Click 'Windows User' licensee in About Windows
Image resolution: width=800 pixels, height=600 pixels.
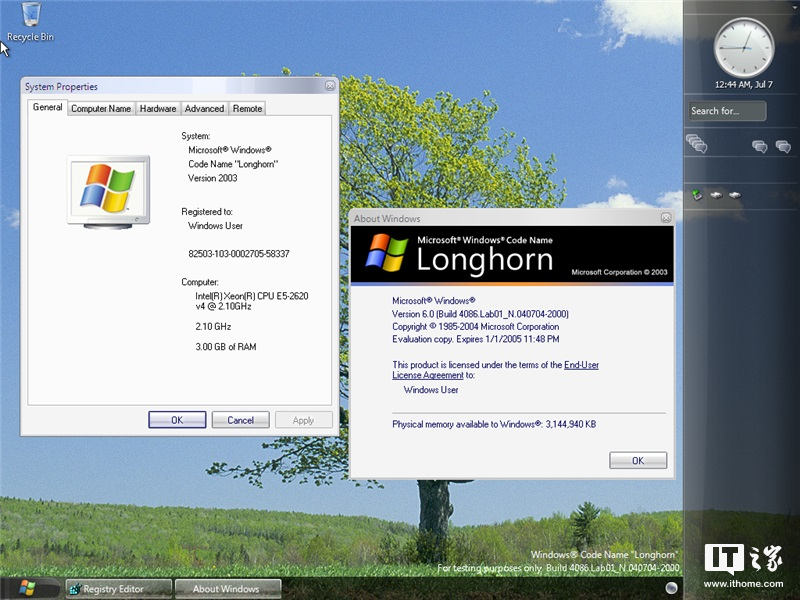pos(431,390)
